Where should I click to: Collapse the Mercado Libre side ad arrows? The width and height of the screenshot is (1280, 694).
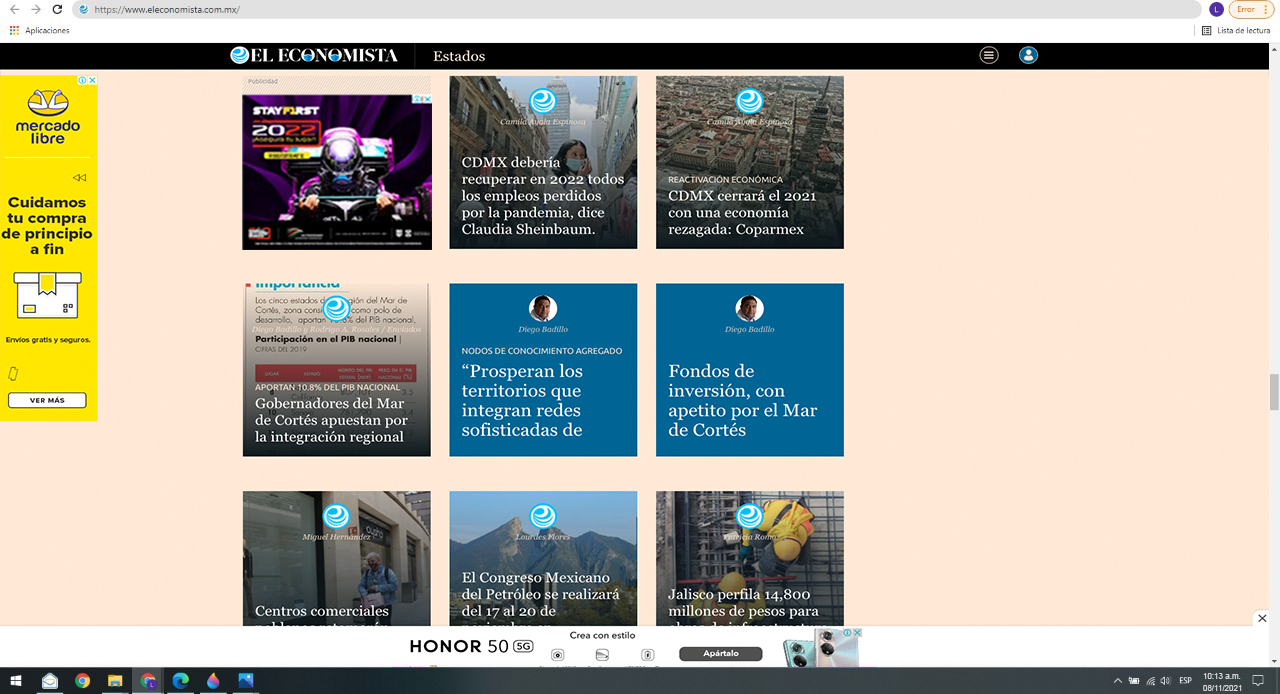(x=80, y=178)
